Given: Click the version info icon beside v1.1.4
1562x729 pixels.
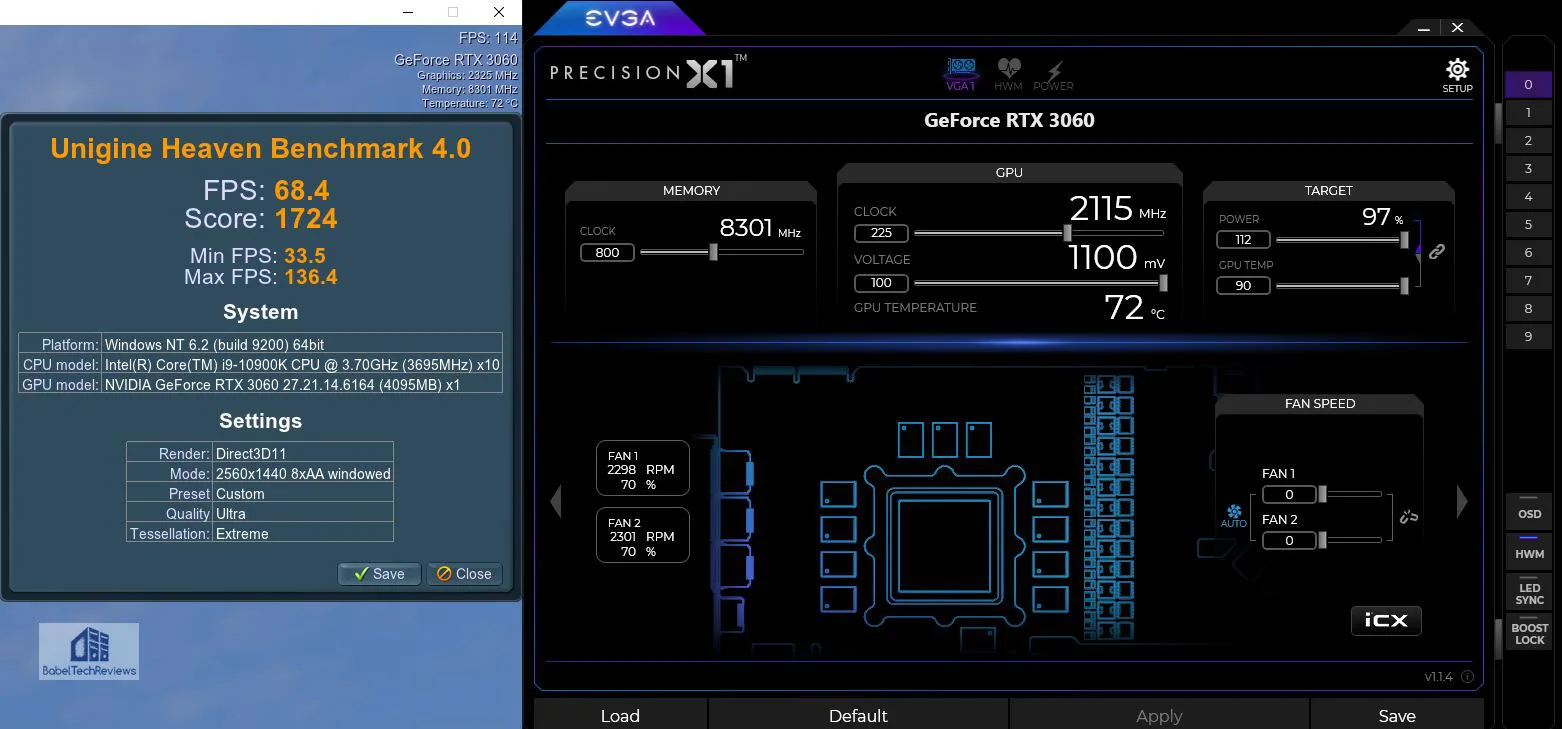Looking at the screenshot, I should [x=1467, y=677].
